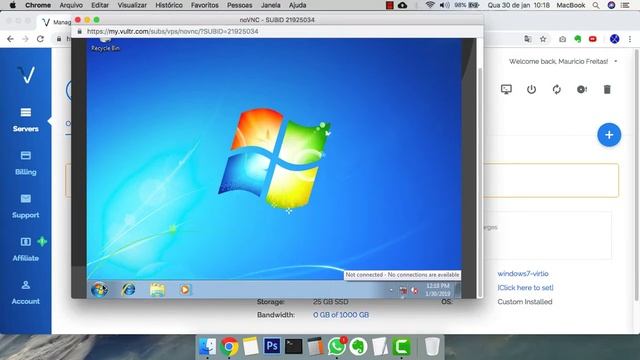Viewport: 640px width, 360px height.
Task: Click the View Console monitor icon
Action: [x=506, y=89]
